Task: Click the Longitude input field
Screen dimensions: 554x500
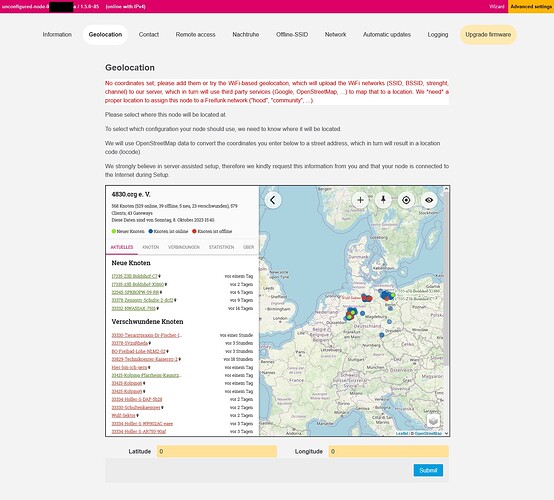Action: (389, 451)
